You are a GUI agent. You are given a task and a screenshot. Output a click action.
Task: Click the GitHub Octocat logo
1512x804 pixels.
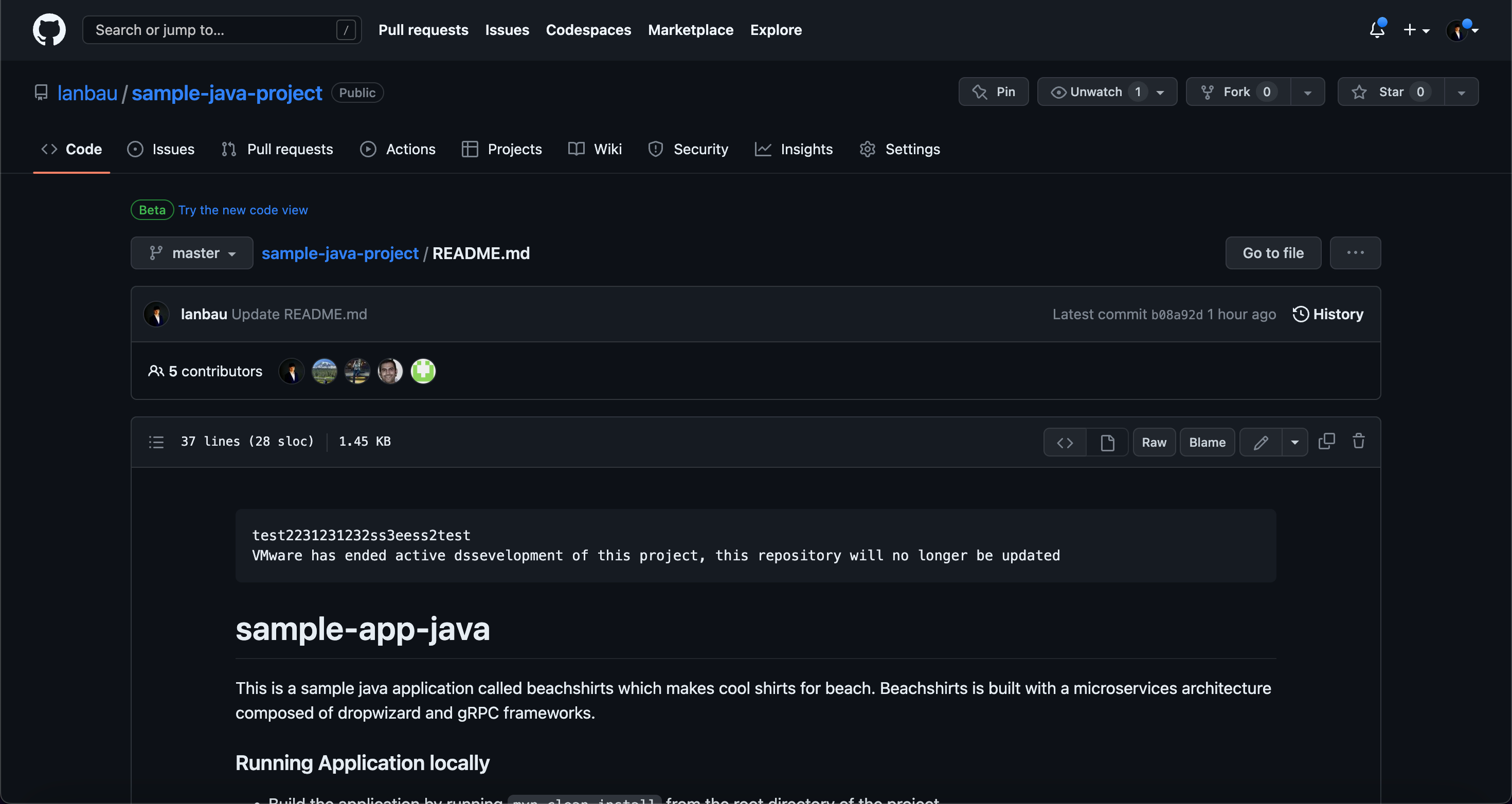tap(49, 29)
